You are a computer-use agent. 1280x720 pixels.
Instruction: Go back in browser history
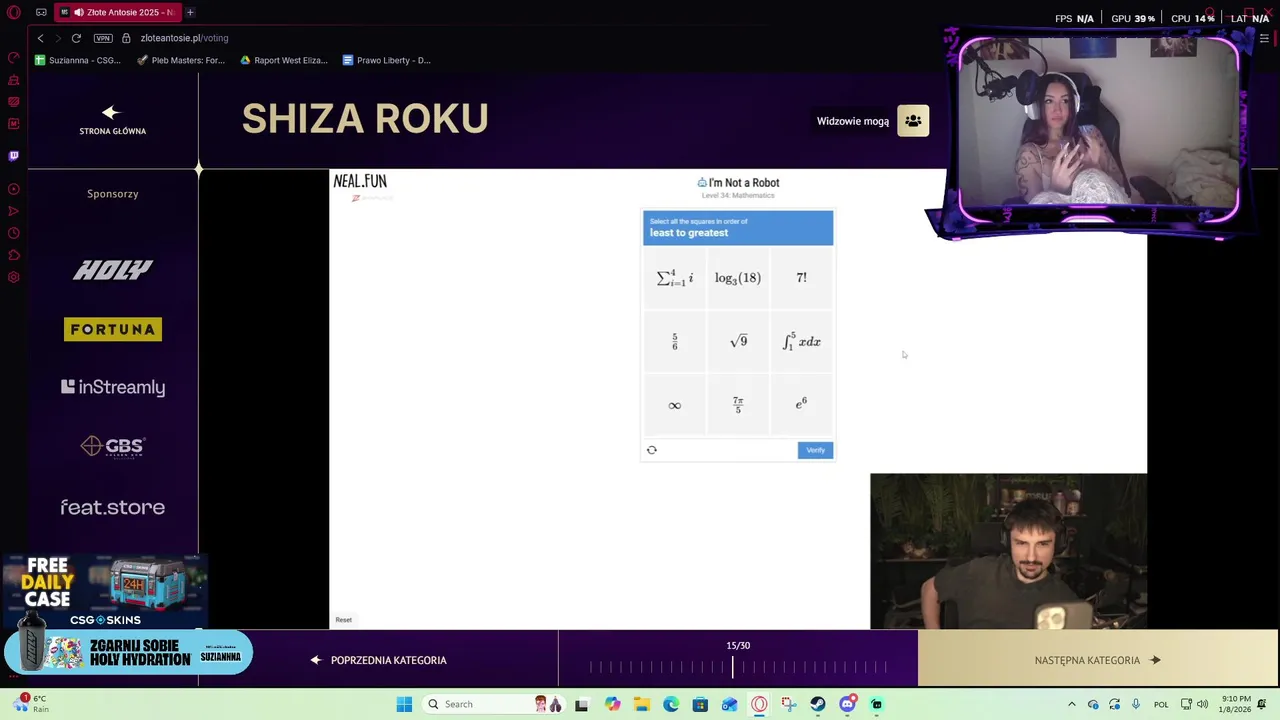click(40, 38)
